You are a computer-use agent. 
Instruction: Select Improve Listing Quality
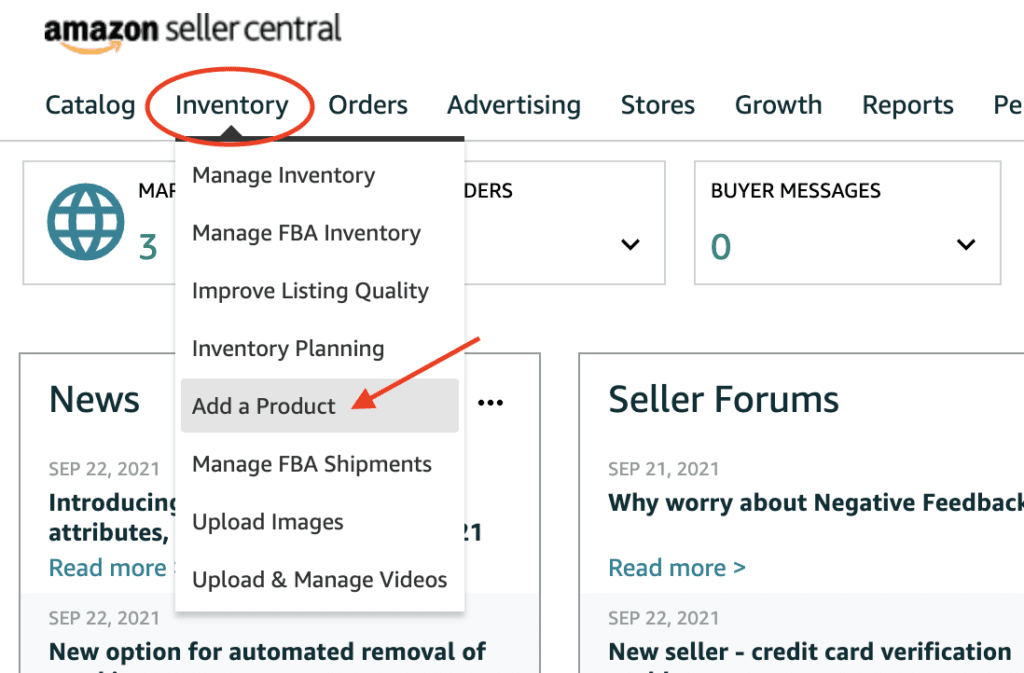point(310,291)
